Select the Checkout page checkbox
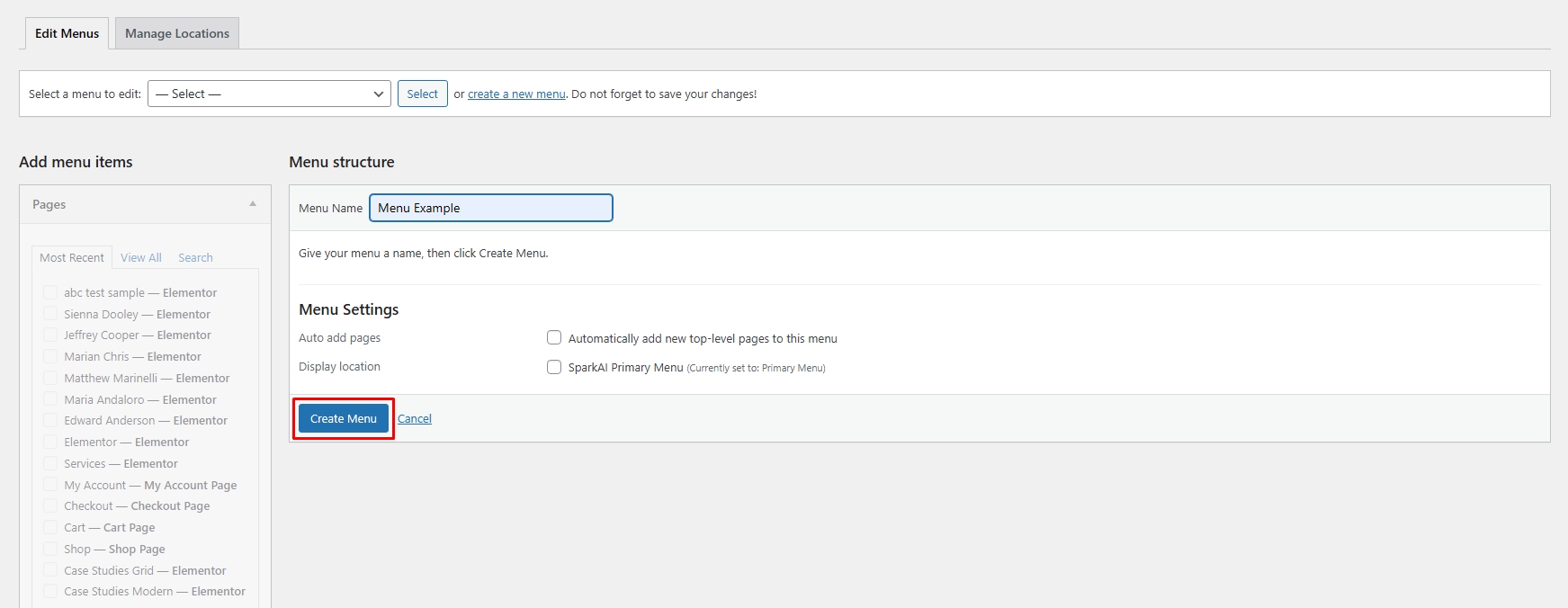This screenshot has width=1568, height=608. pos(50,506)
